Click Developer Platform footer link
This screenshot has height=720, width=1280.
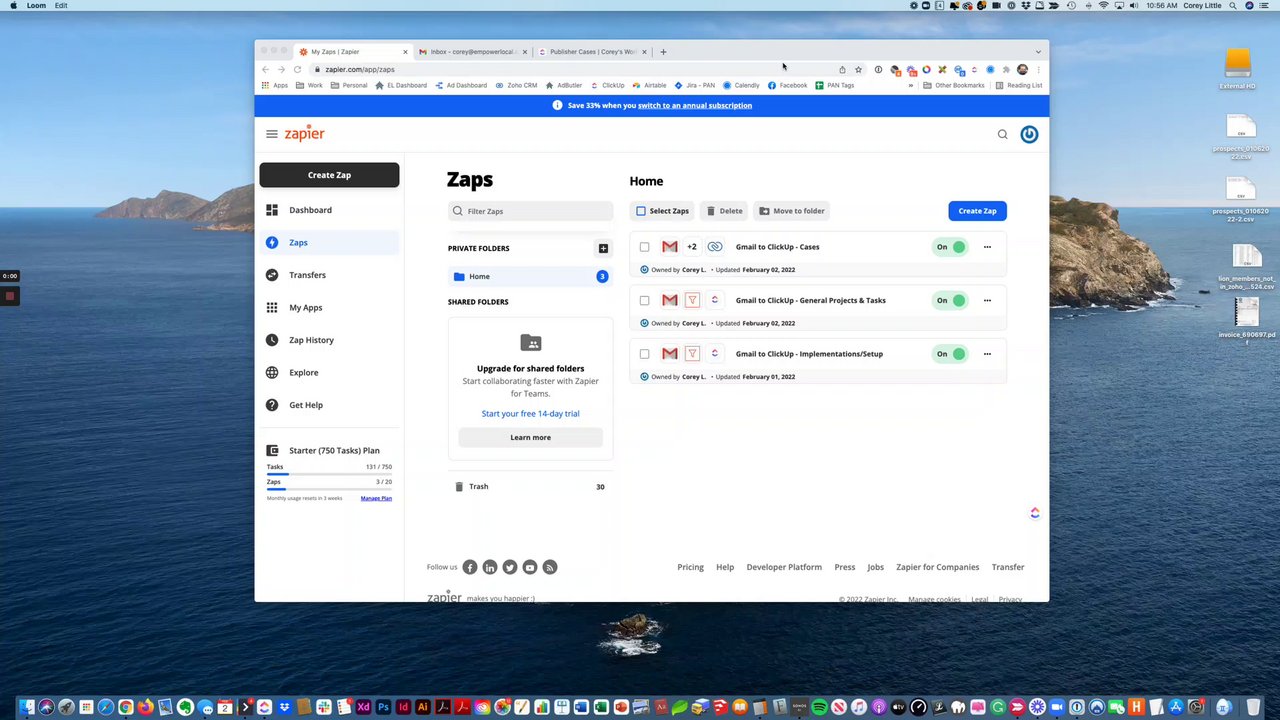(x=784, y=567)
